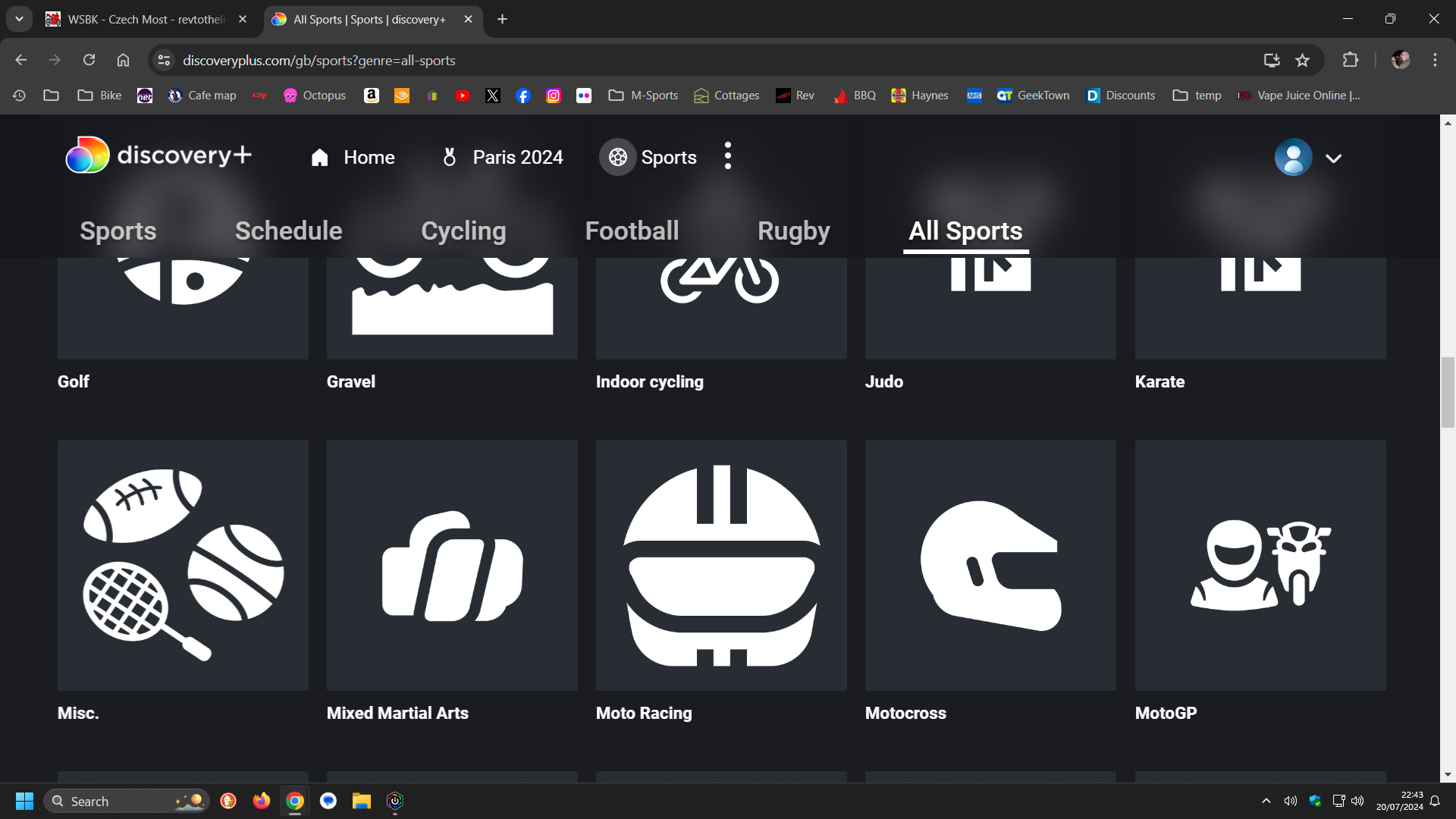Screen dimensions: 1456x819
Task: Open the temp bookmarks folder
Action: click(1197, 96)
